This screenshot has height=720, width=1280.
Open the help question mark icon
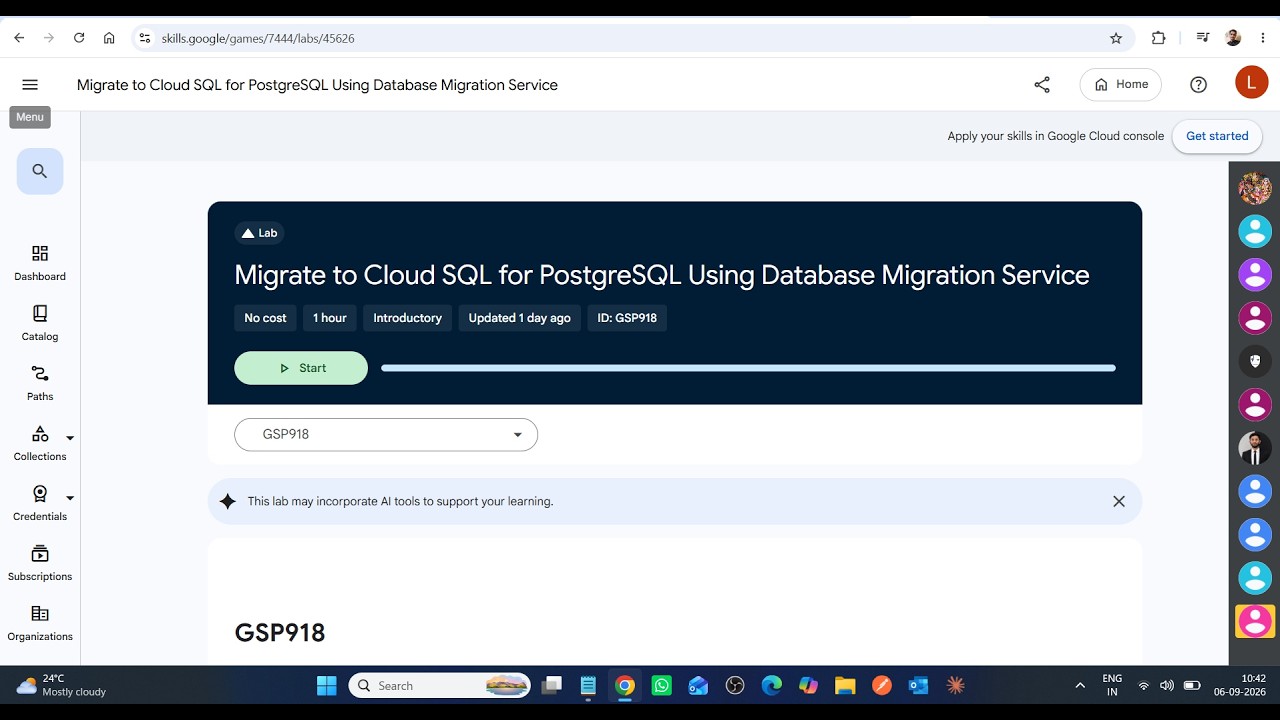point(1199,85)
